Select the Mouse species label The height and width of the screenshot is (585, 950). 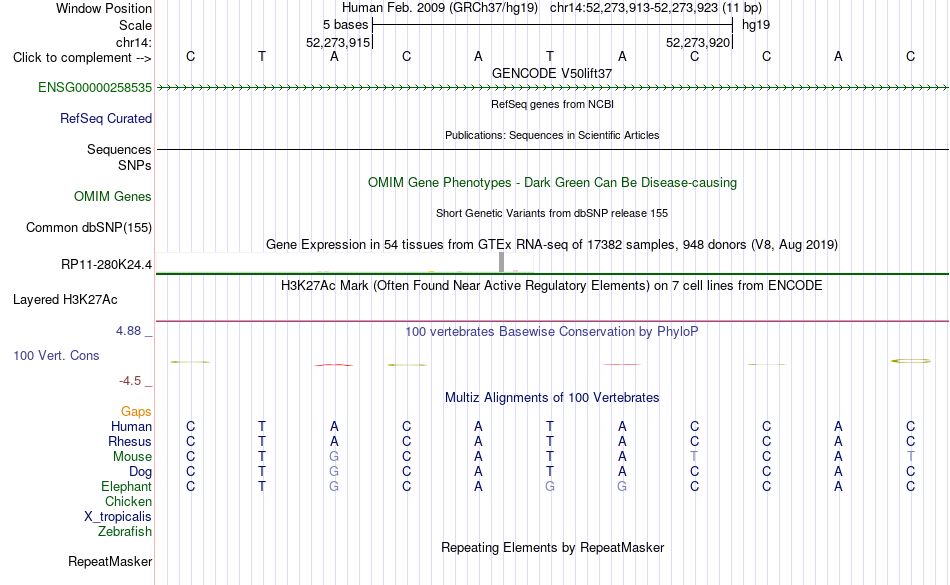[133, 457]
